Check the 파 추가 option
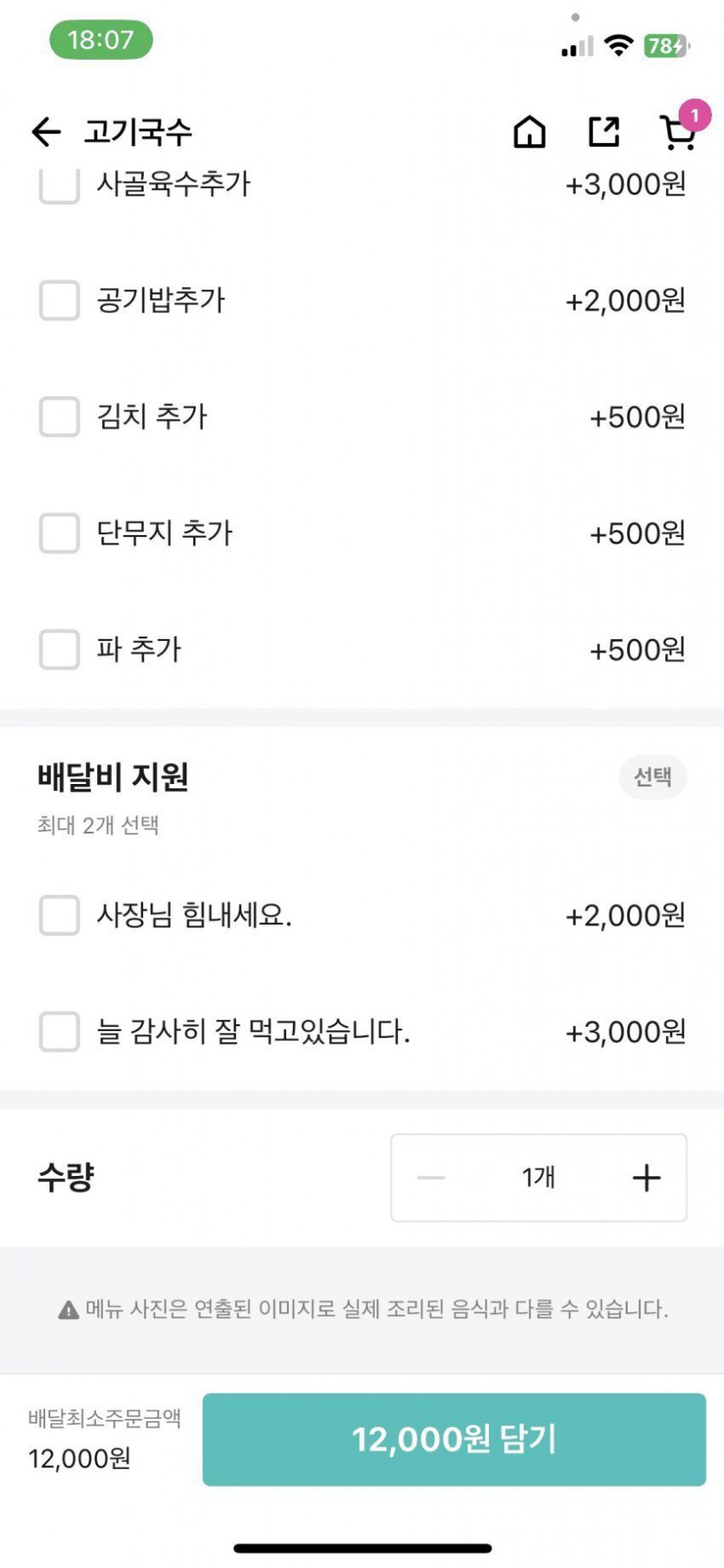 pyautogui.click(x=59, y=649)
